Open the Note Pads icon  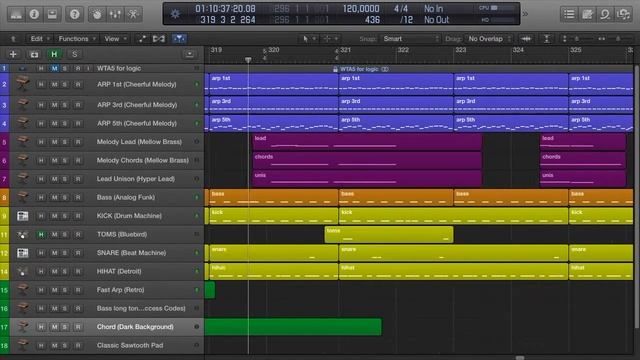pyautogui.click(x=587, y=14)
